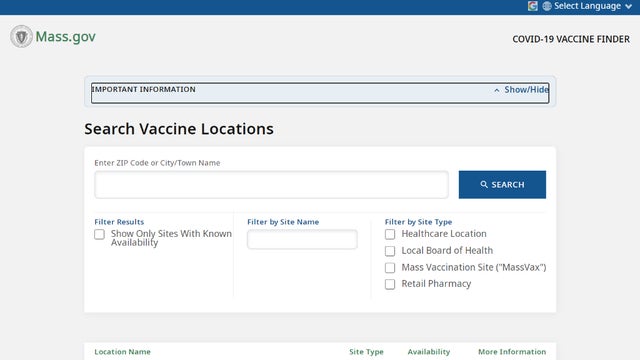
Task: Click the Important Information header label
Action: (x=143, y=89)
